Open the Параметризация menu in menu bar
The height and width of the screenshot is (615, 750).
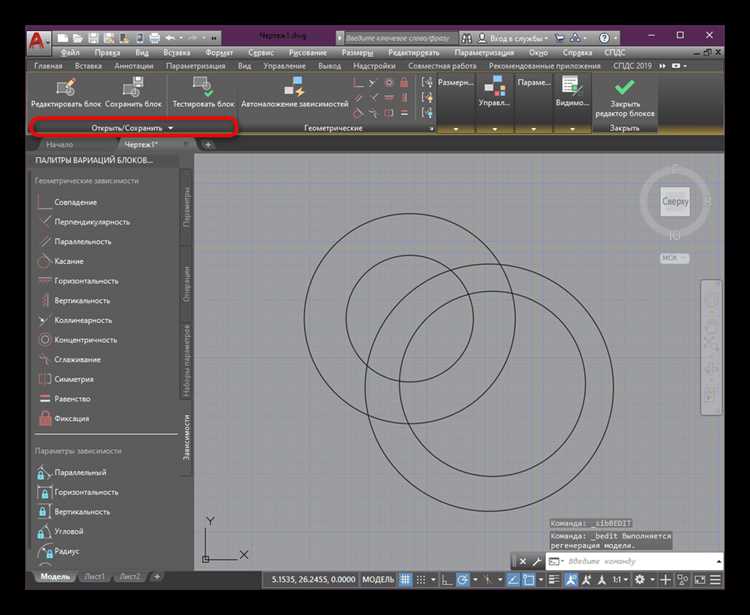[484, 51]
